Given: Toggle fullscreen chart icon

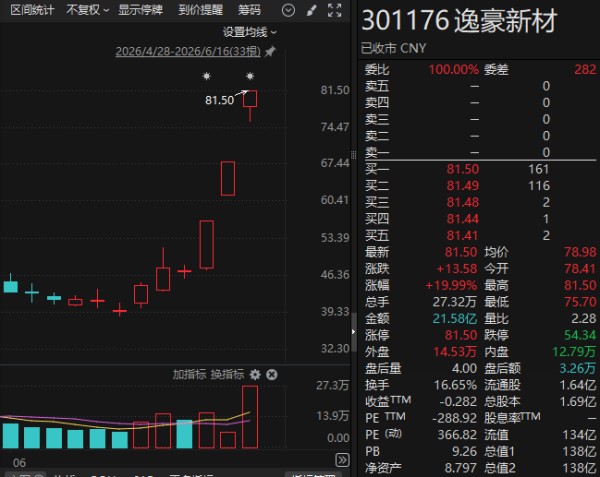Looking at the screenshot, I should (x=334, y=10).
